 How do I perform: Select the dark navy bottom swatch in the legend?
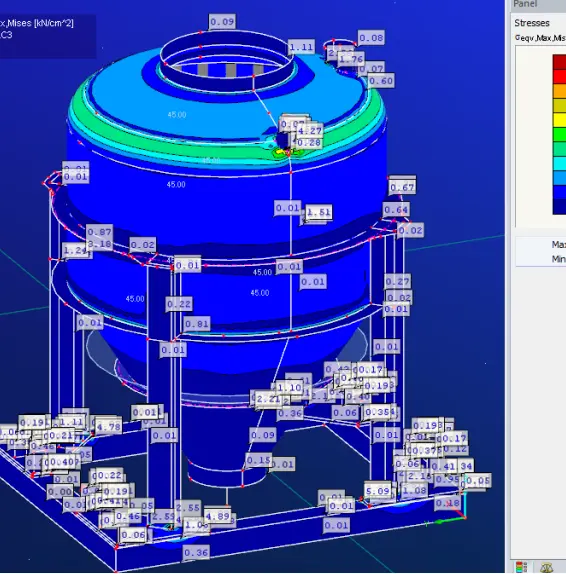click(x=559, y=207)
